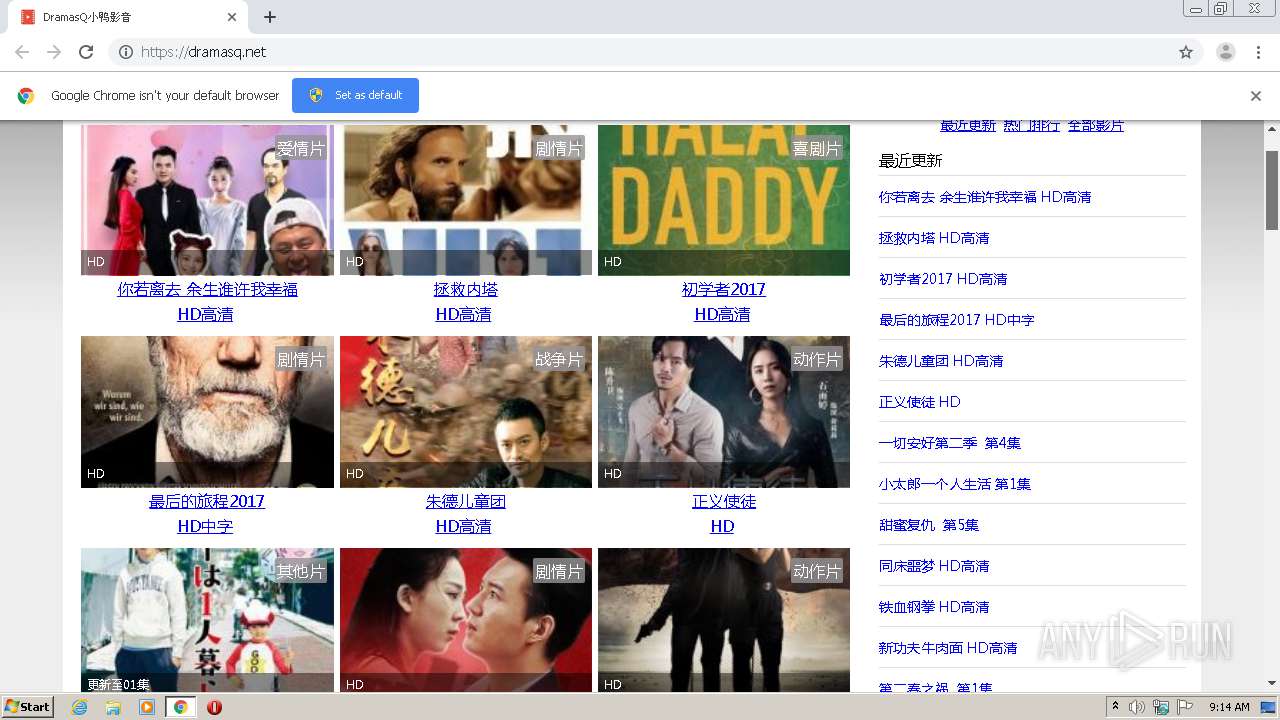
Task: Open sidebar link 你若离去 余生谁许我幸福 HD高清
Action: click(985, 197)
